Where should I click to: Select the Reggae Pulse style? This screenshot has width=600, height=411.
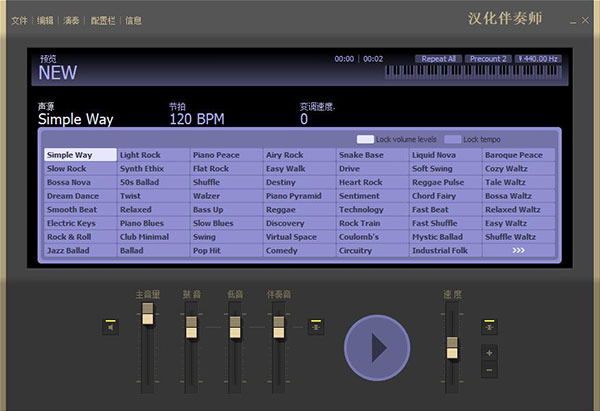click(446, 182)
